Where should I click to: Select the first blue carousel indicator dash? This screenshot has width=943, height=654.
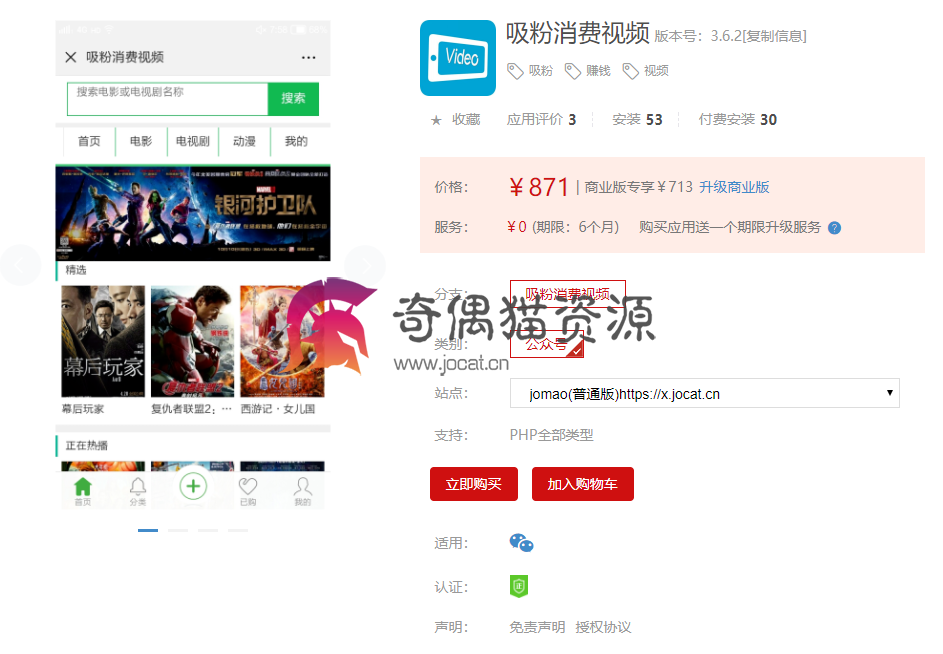pos(148,530)
